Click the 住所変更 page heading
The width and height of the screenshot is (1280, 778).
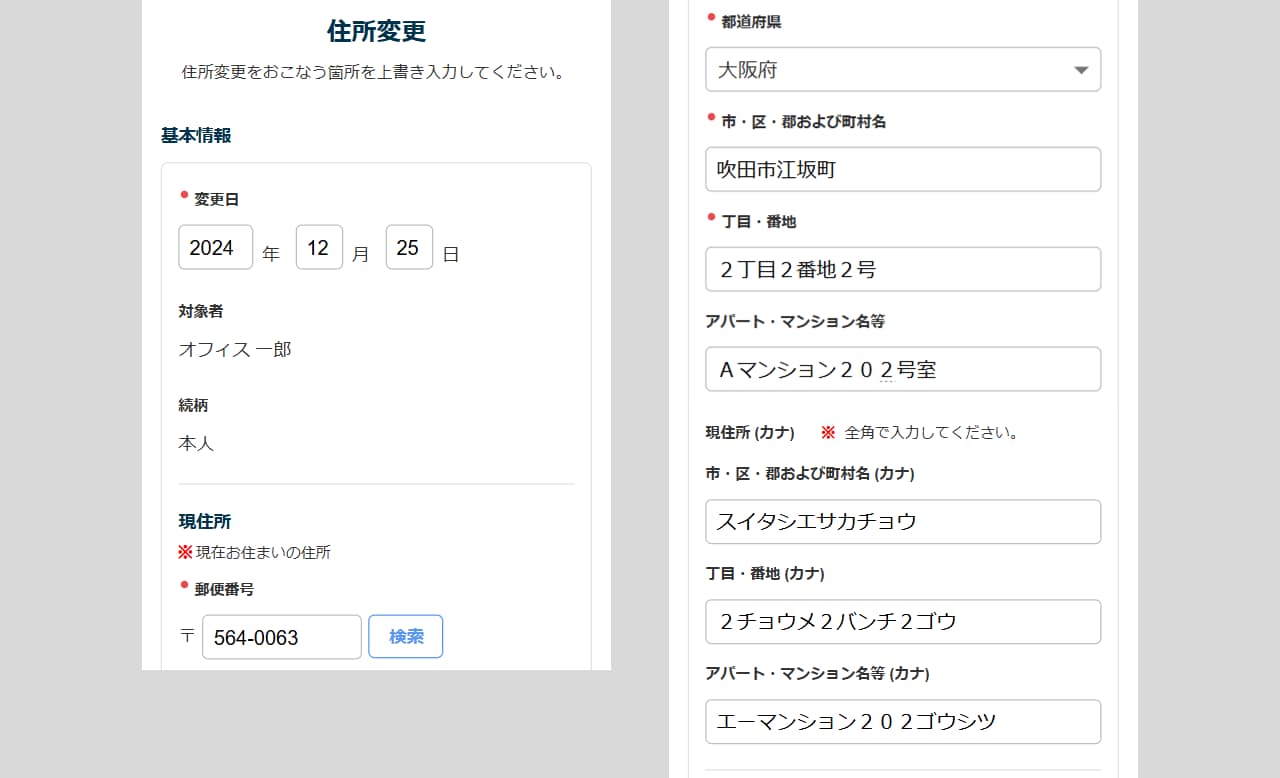376,31
